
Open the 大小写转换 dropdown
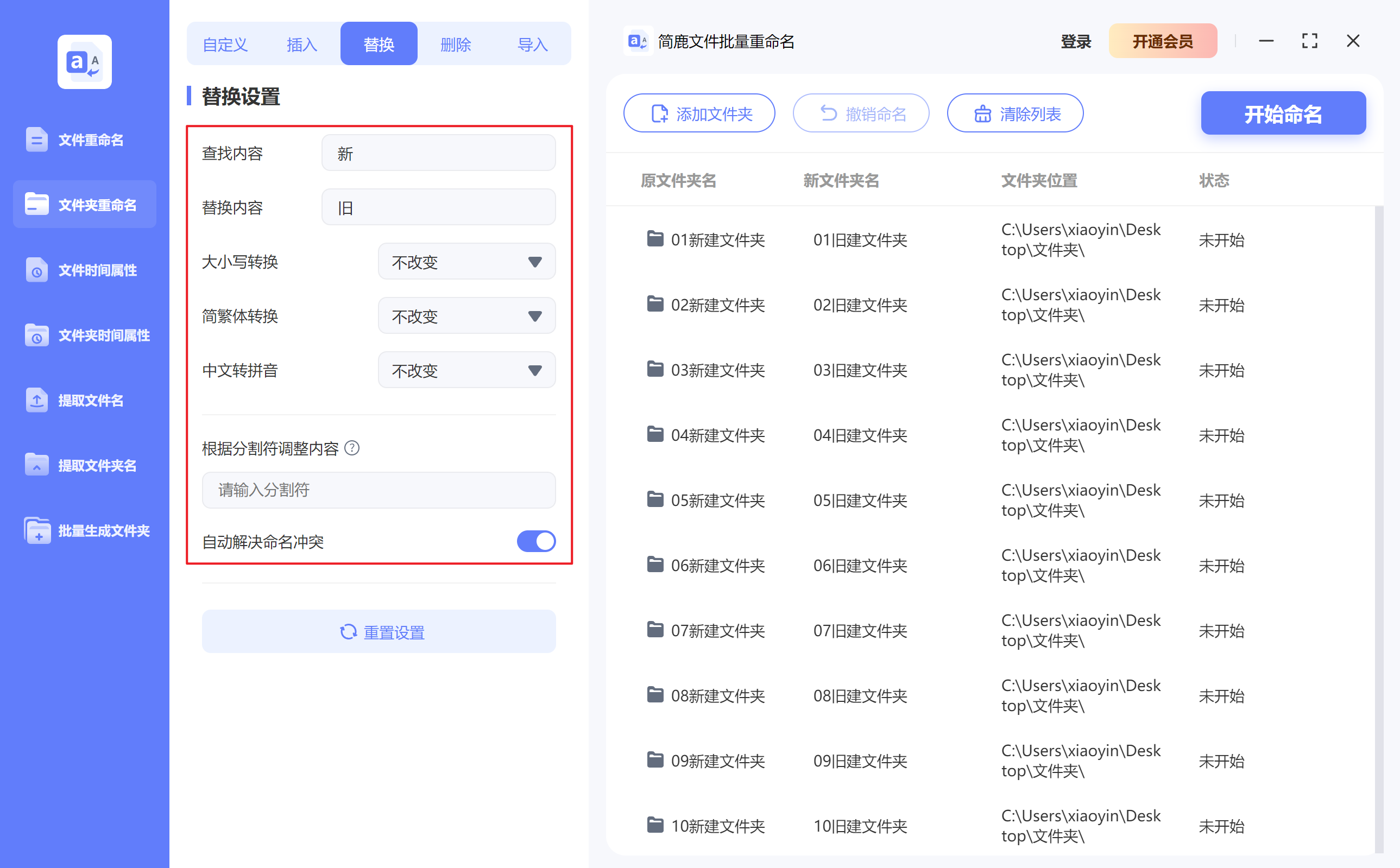click(466, 262)
